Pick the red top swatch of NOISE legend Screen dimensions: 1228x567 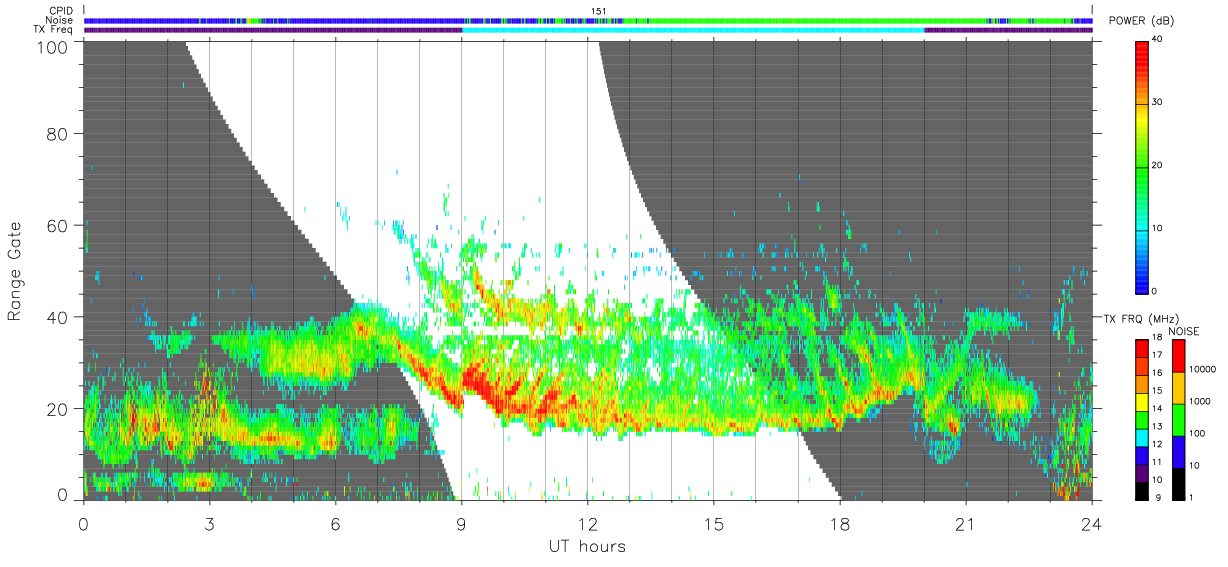point(1179,356)
